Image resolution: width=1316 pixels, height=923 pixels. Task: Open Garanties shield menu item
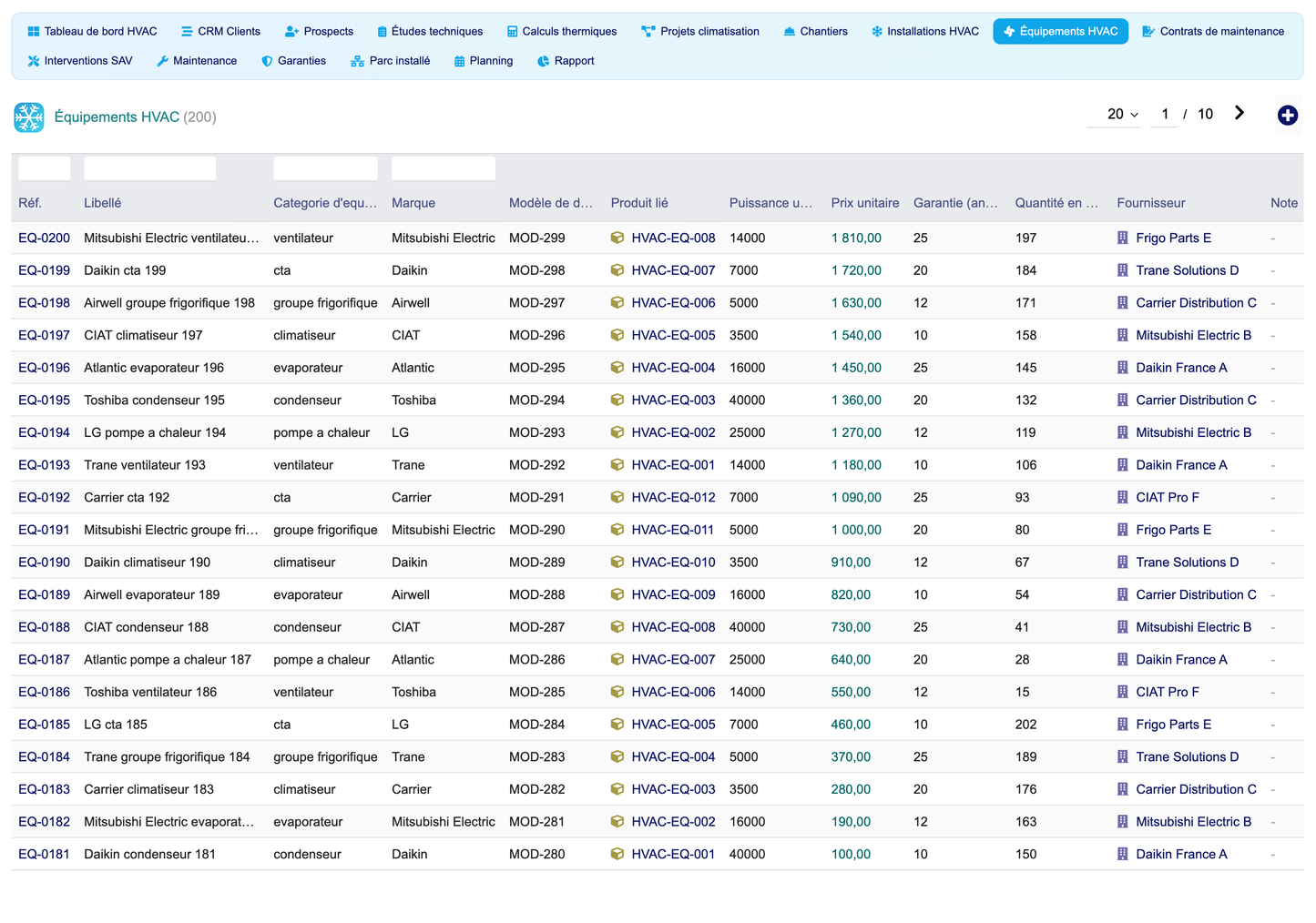pyautogui.click(x=293, y=61)
